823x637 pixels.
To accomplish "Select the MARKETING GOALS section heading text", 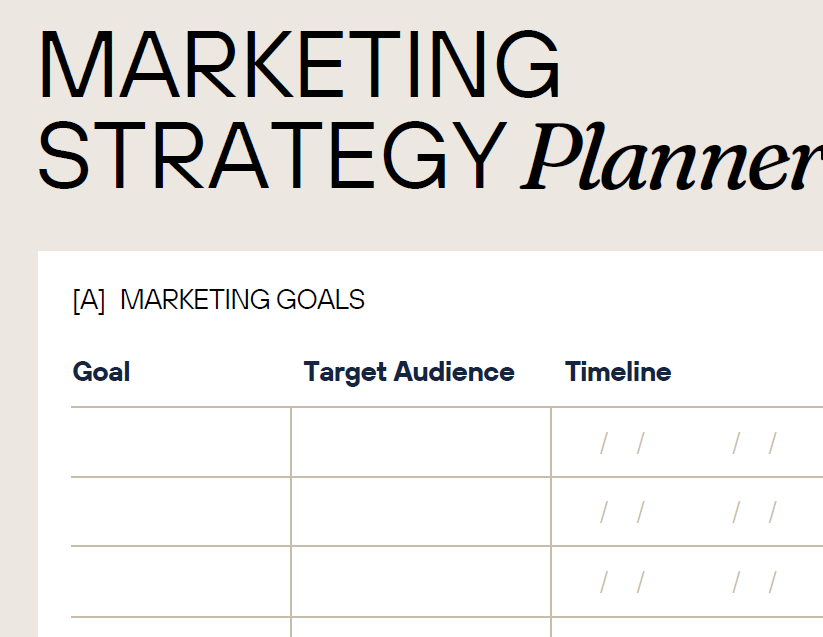I will pos(242,299).
